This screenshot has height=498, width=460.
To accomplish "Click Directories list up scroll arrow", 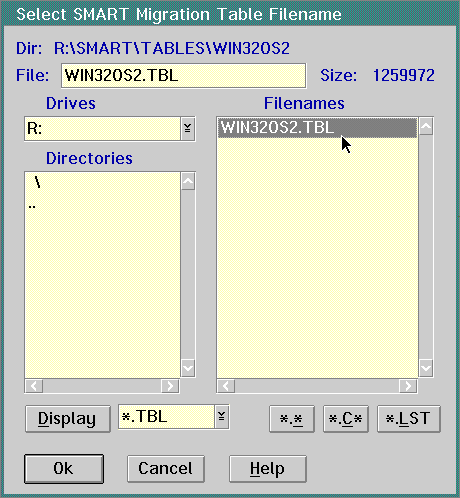I will [188, 181].
